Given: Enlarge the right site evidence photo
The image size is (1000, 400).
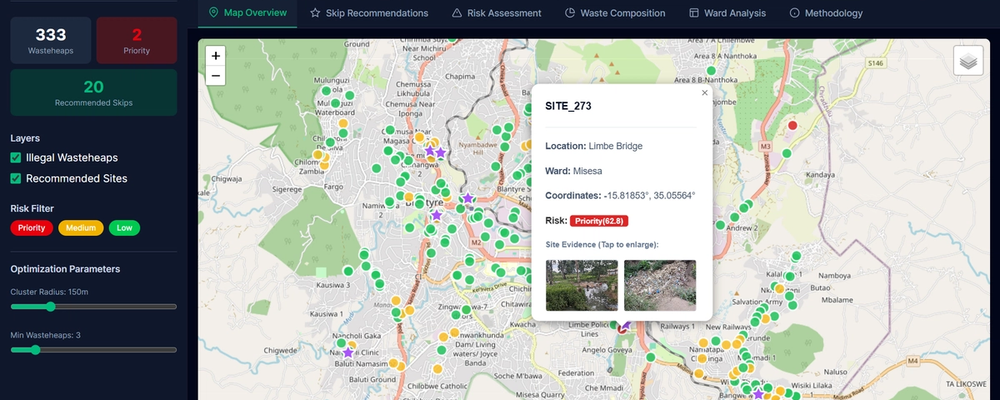Looking at the screenshot, I should point(660,285).
